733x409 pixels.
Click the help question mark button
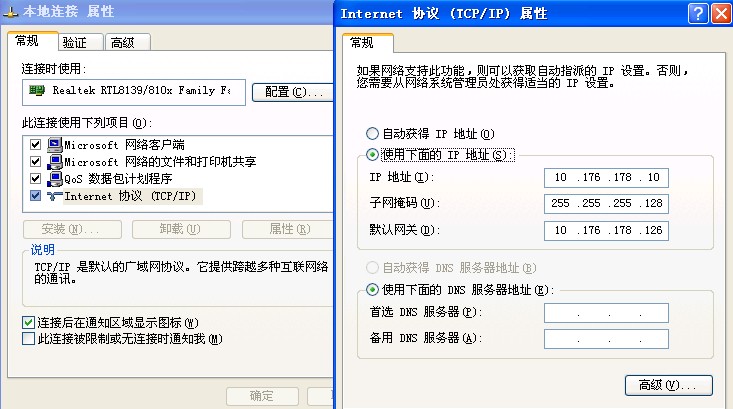(x=698, y=13)
